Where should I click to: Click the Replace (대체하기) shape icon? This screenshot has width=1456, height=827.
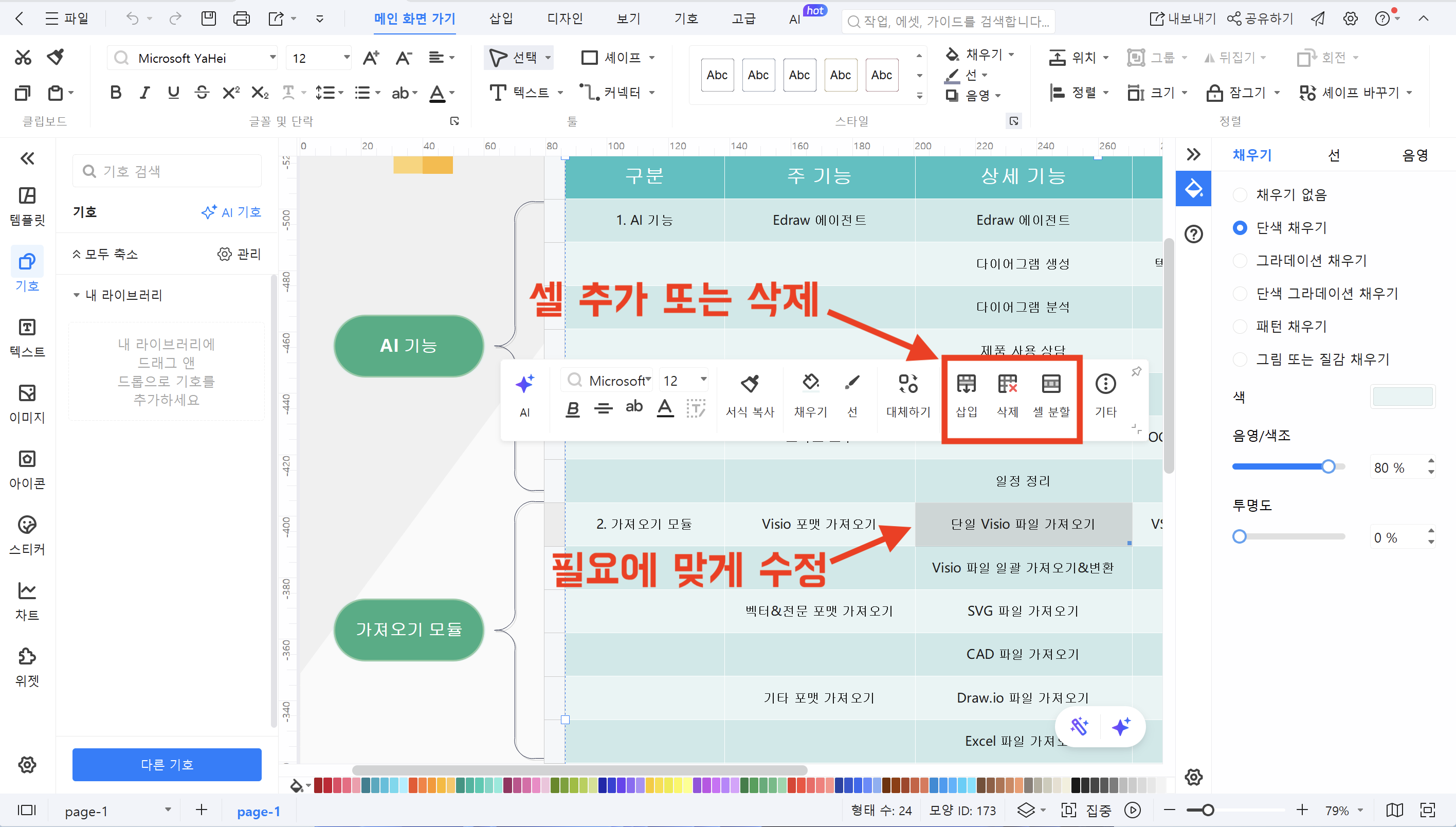[908, 384]
